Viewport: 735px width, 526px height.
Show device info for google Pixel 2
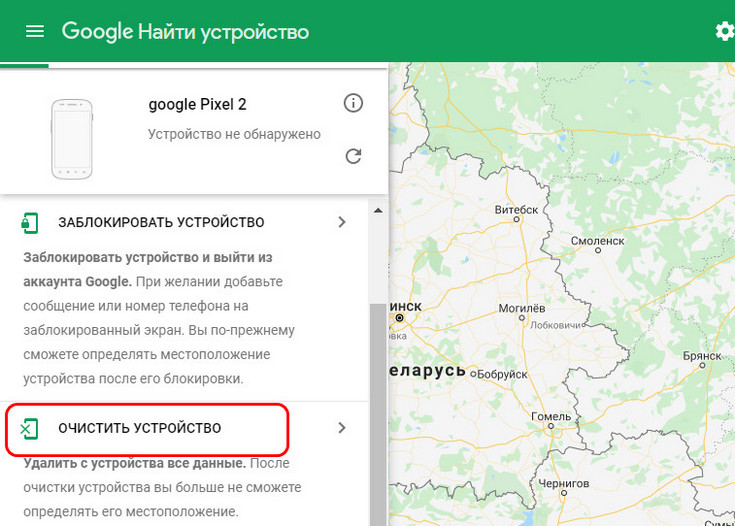(x=353, y=103)
